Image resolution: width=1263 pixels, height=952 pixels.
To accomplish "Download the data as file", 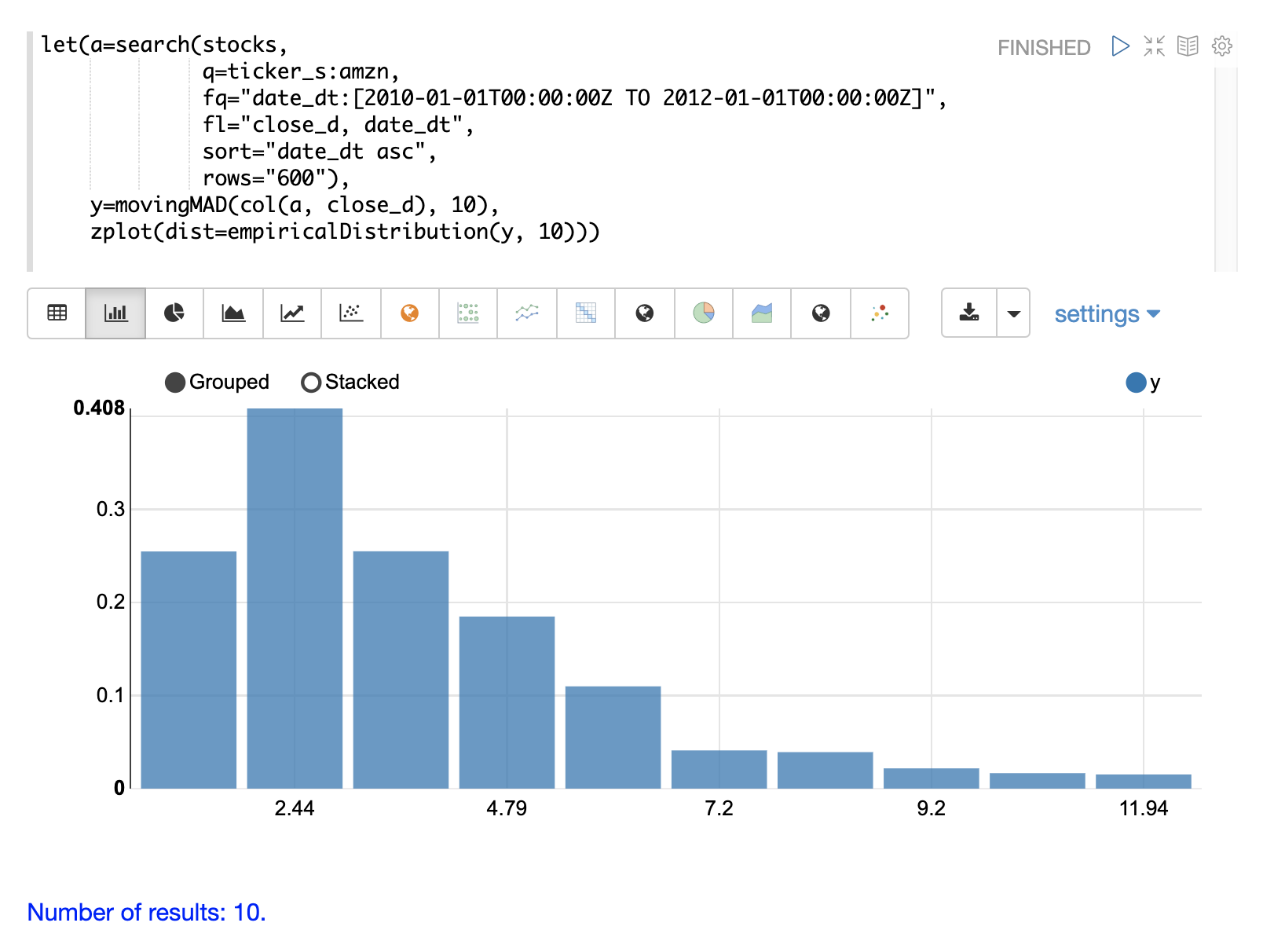I will click(969, 313).
